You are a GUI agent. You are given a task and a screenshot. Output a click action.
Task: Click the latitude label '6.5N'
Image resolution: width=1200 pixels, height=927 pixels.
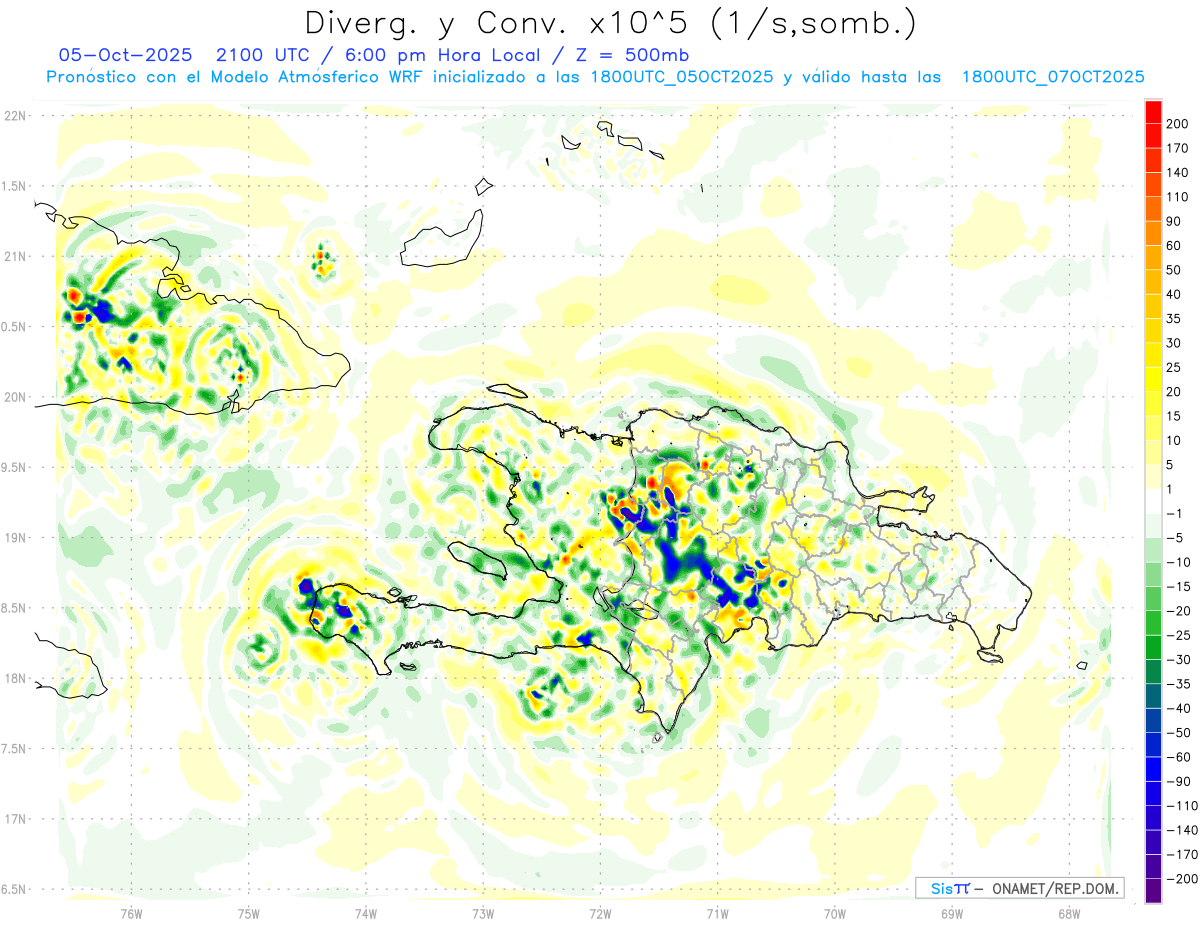point(14,889)
